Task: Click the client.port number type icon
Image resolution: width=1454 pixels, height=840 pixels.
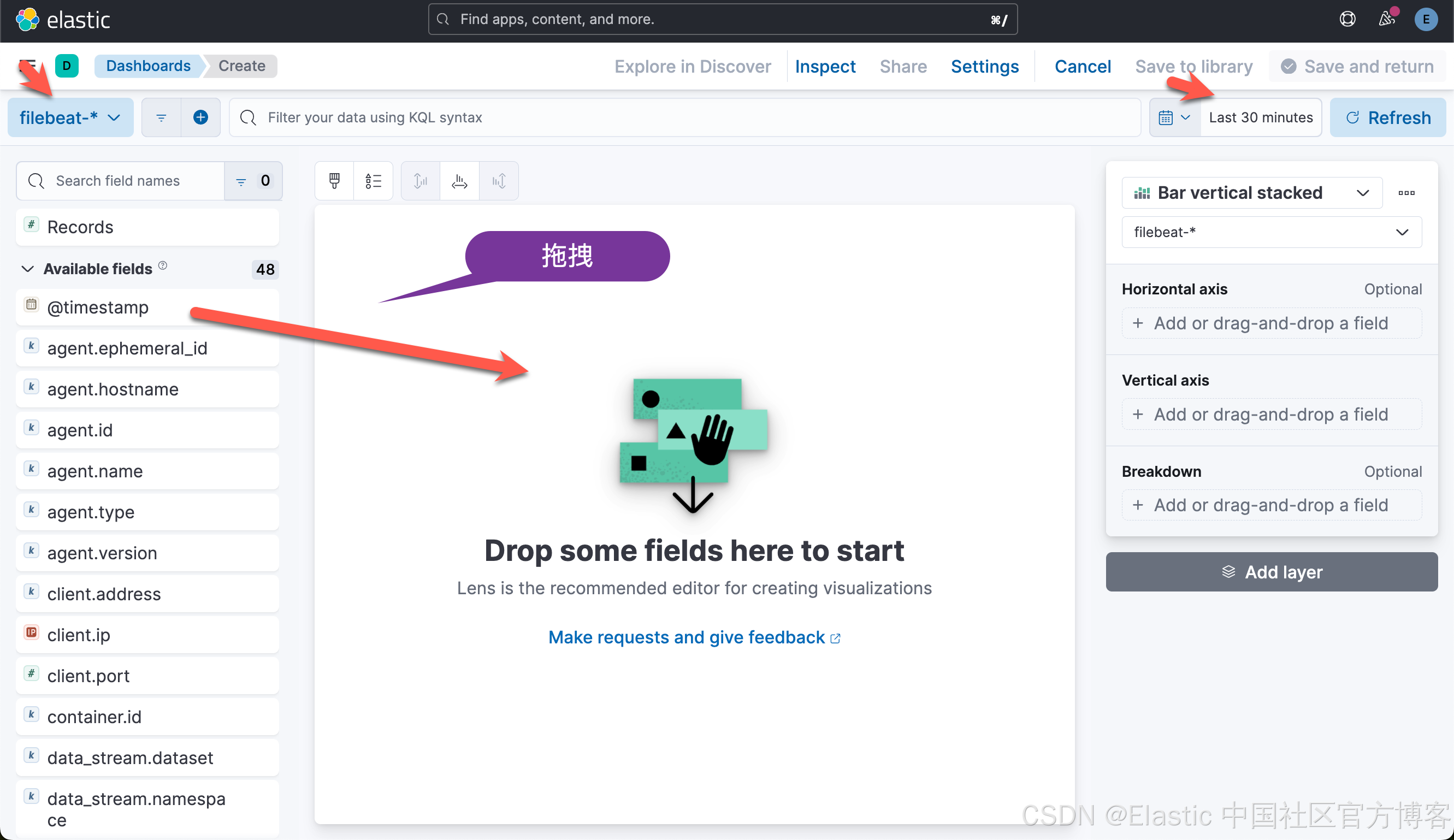Action: [32, 673]
